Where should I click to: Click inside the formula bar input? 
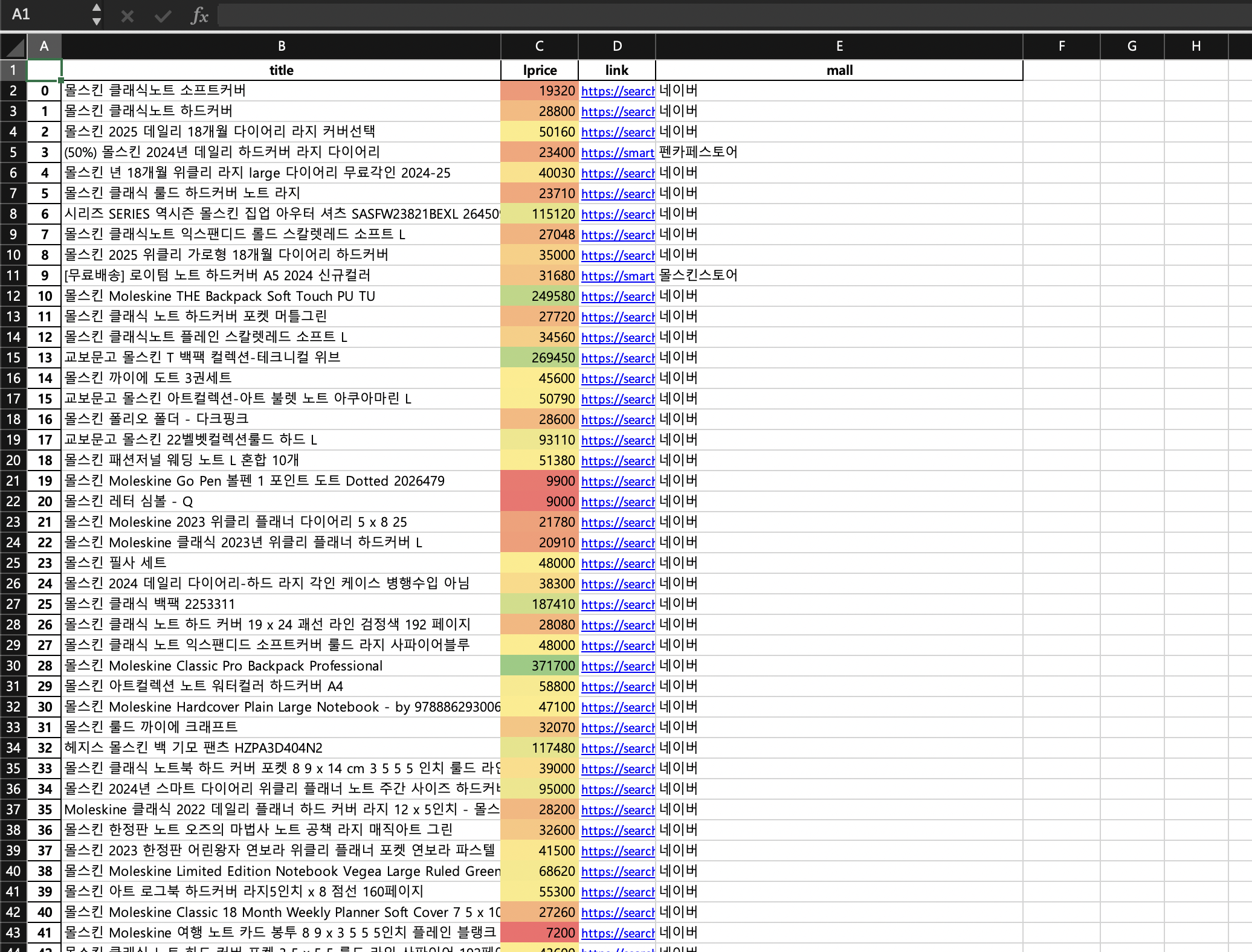point(734,14)
